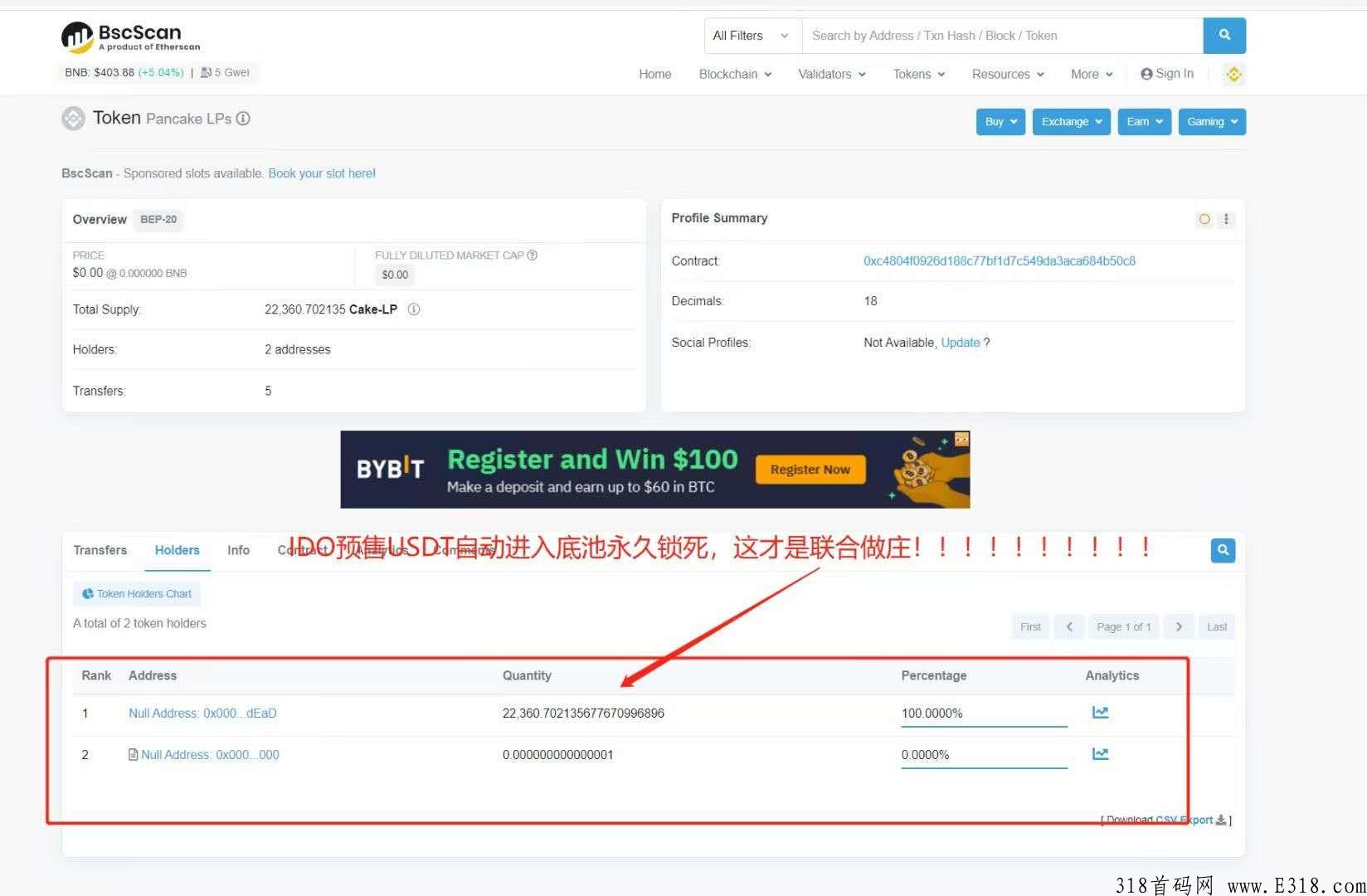Click Sign In

tap(1167, 74)
